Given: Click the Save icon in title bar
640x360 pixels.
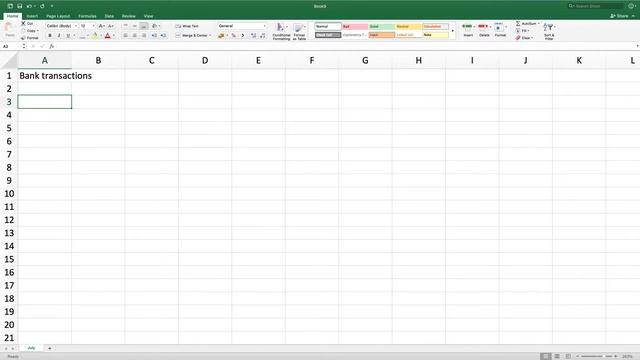Looking at the screenshot, I should click(x=19, y=6).
